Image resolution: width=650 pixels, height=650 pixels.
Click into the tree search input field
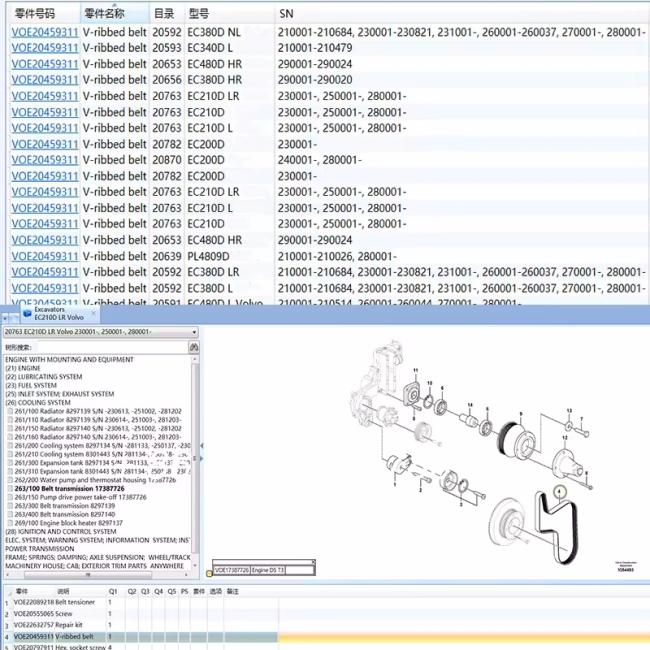tap(112, 347)
